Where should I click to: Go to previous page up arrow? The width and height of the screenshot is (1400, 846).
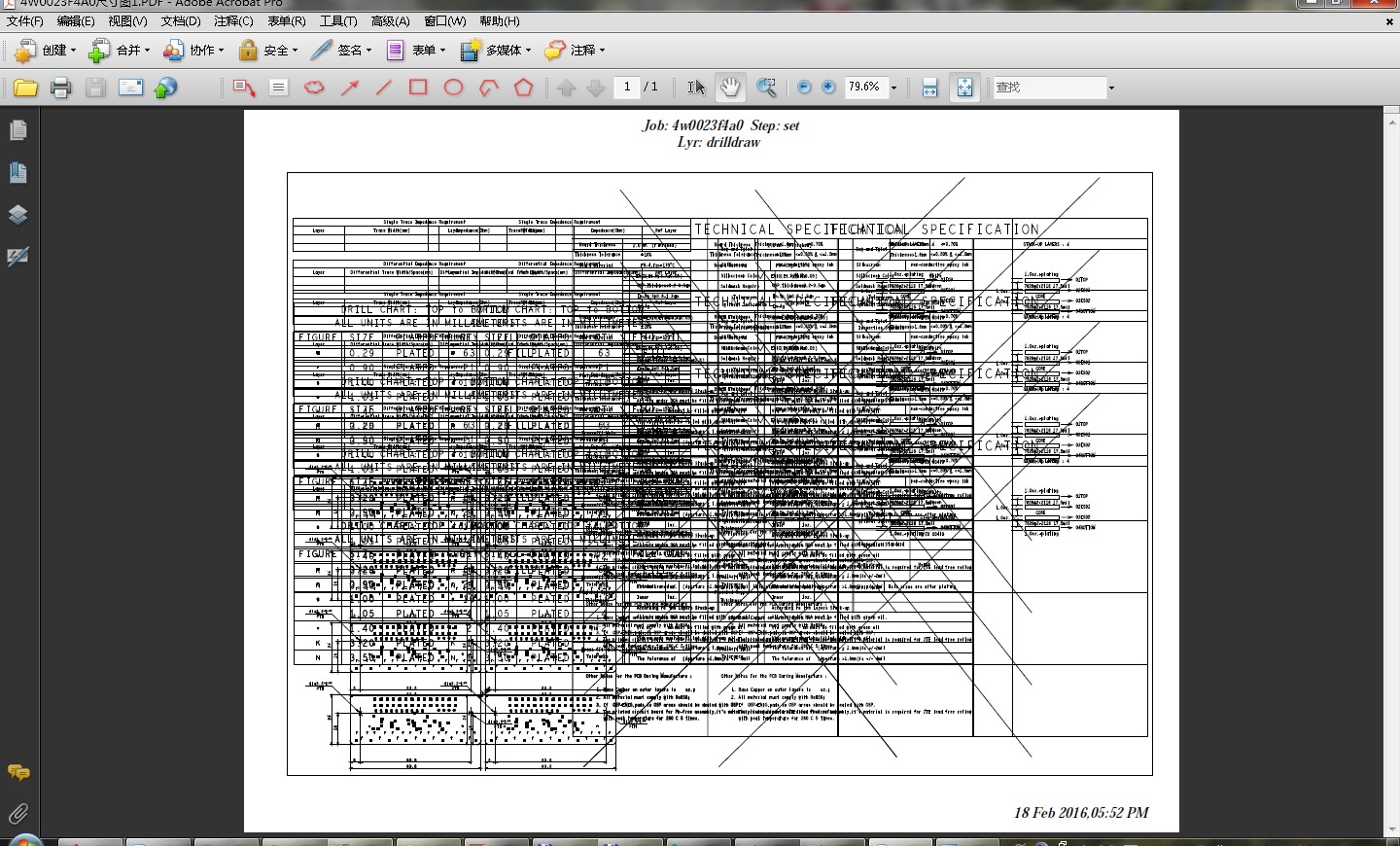567,88
